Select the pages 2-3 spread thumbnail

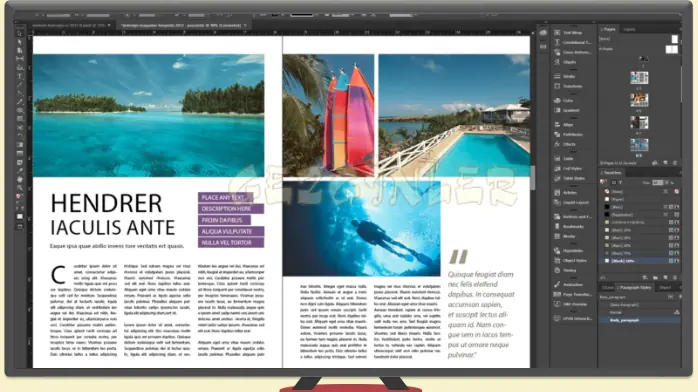tap(639, 78)
